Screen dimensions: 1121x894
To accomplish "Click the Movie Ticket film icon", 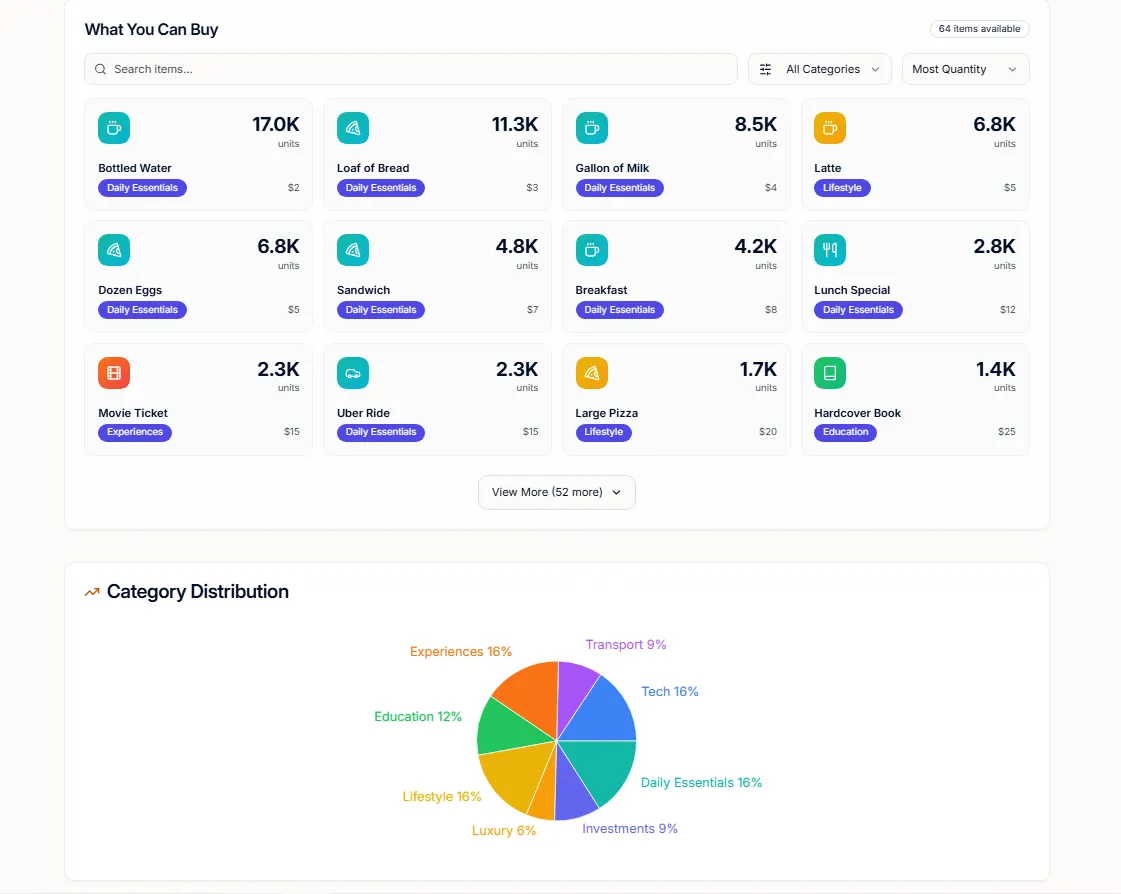I will (114, 373).
